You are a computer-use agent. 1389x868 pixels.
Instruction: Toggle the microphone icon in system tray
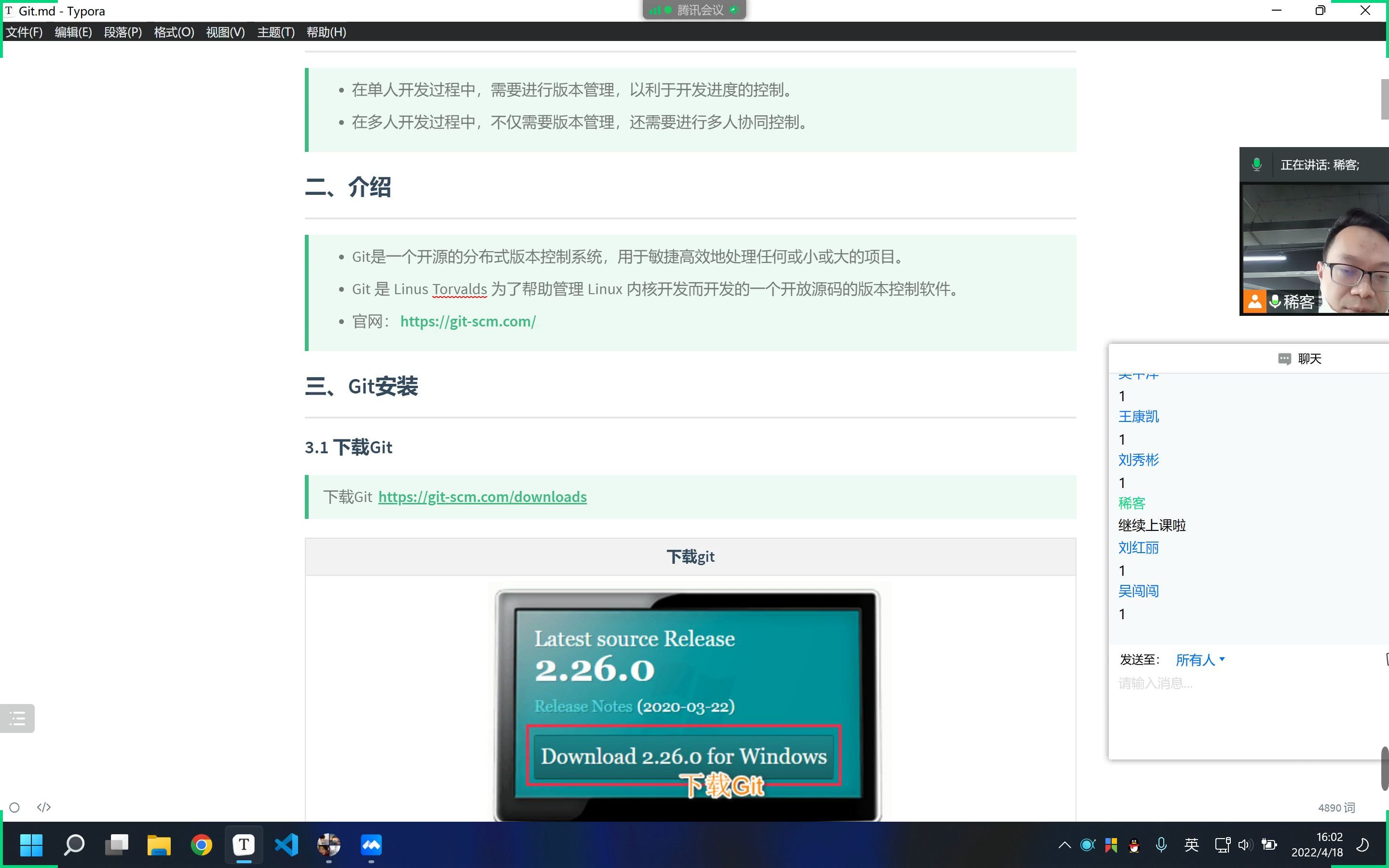click(1161, 844)
